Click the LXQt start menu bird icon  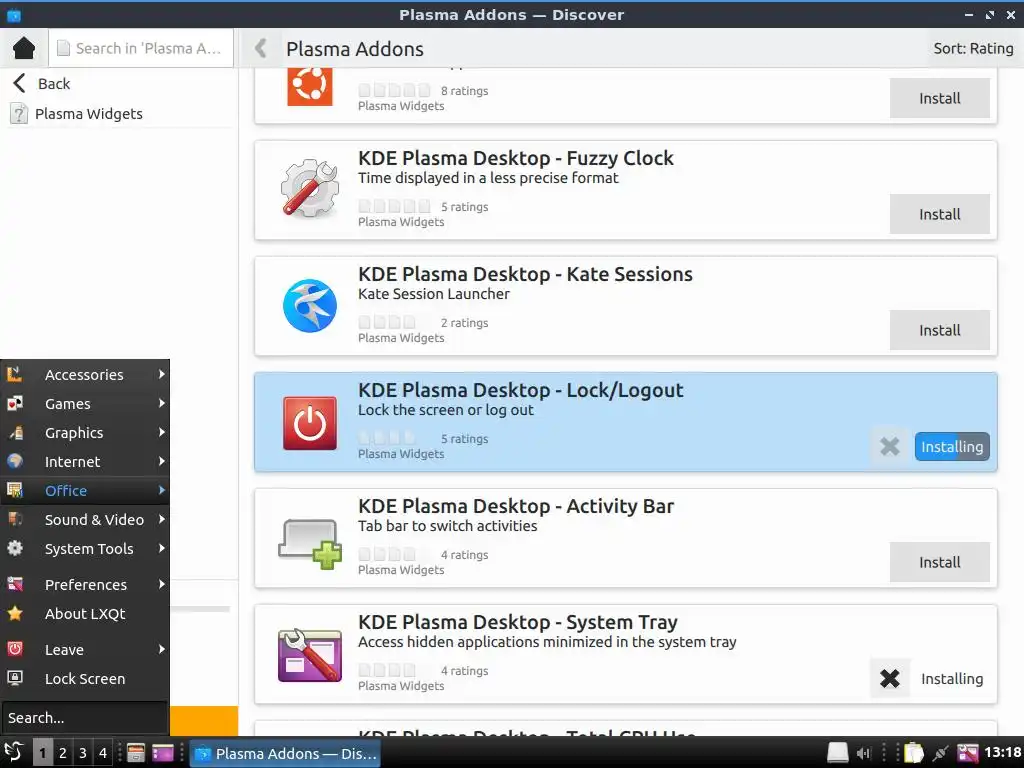[x=13, y=752]
